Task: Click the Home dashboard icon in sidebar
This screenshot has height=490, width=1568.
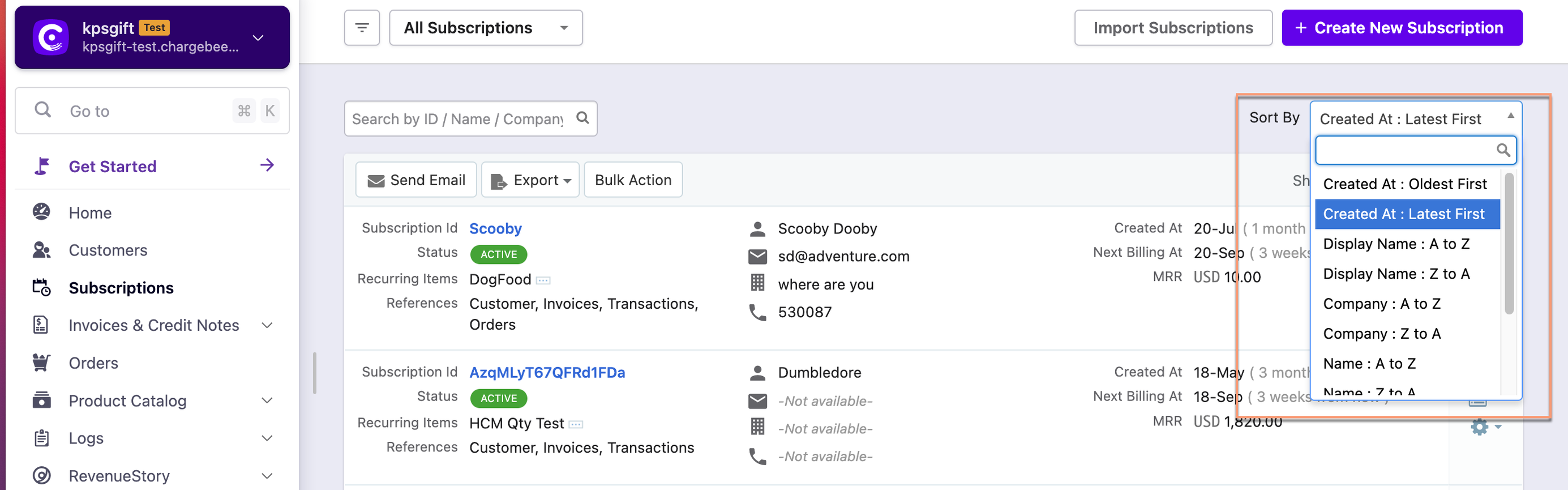Action: click(41, 212)
